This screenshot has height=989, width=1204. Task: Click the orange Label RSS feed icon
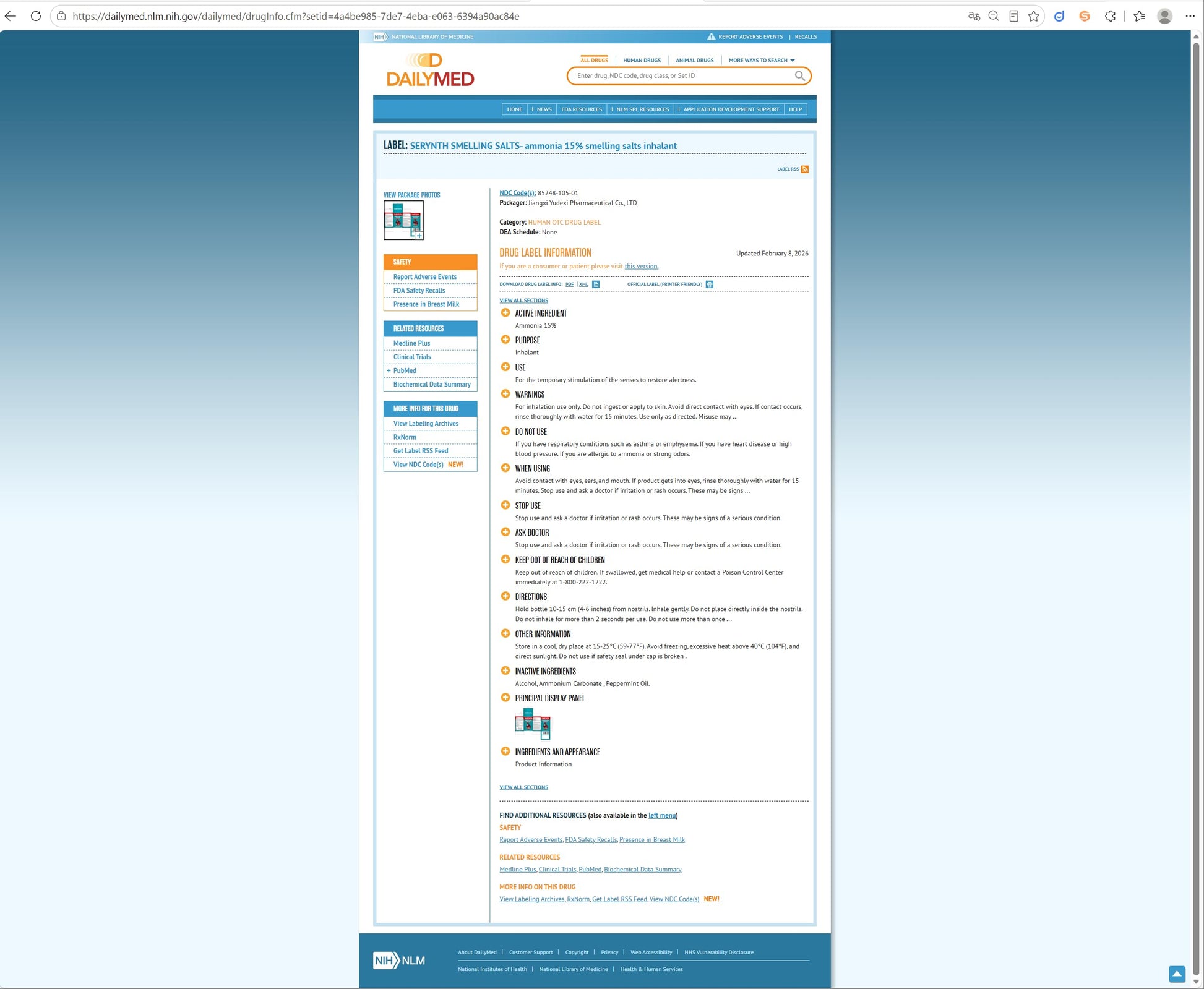804,169
